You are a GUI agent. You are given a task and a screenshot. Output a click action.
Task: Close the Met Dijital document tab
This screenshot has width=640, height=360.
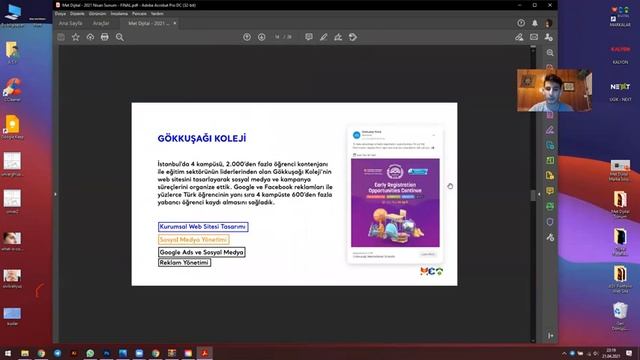coord(175,23)
